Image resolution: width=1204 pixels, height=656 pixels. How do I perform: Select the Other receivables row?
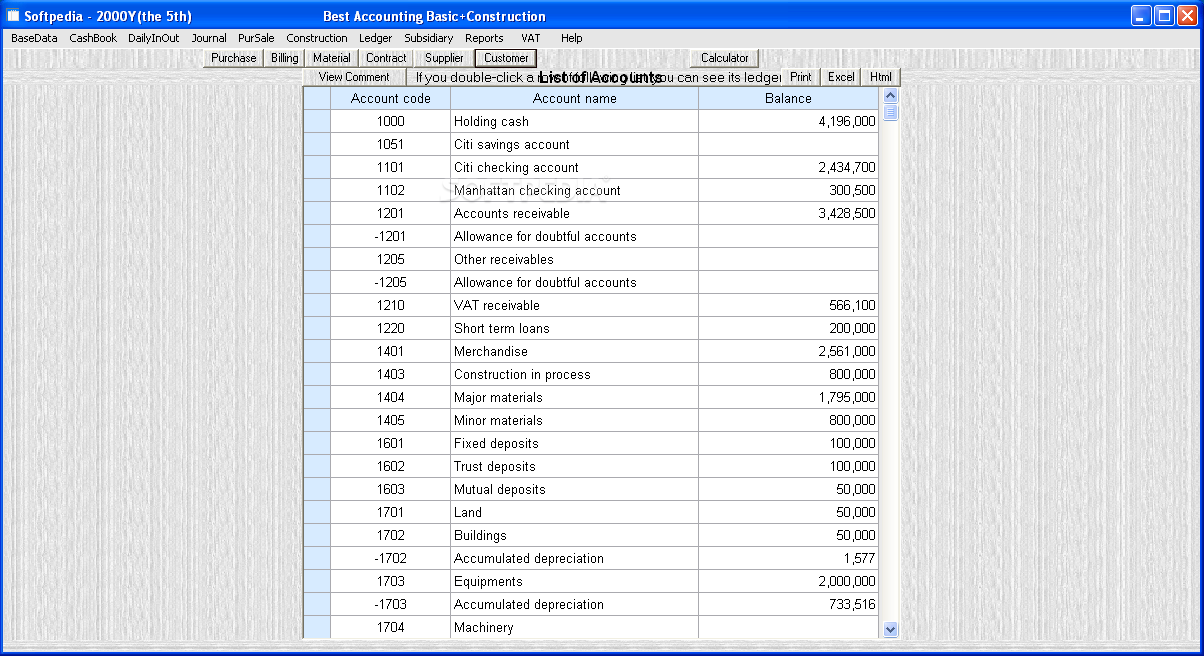591,260
